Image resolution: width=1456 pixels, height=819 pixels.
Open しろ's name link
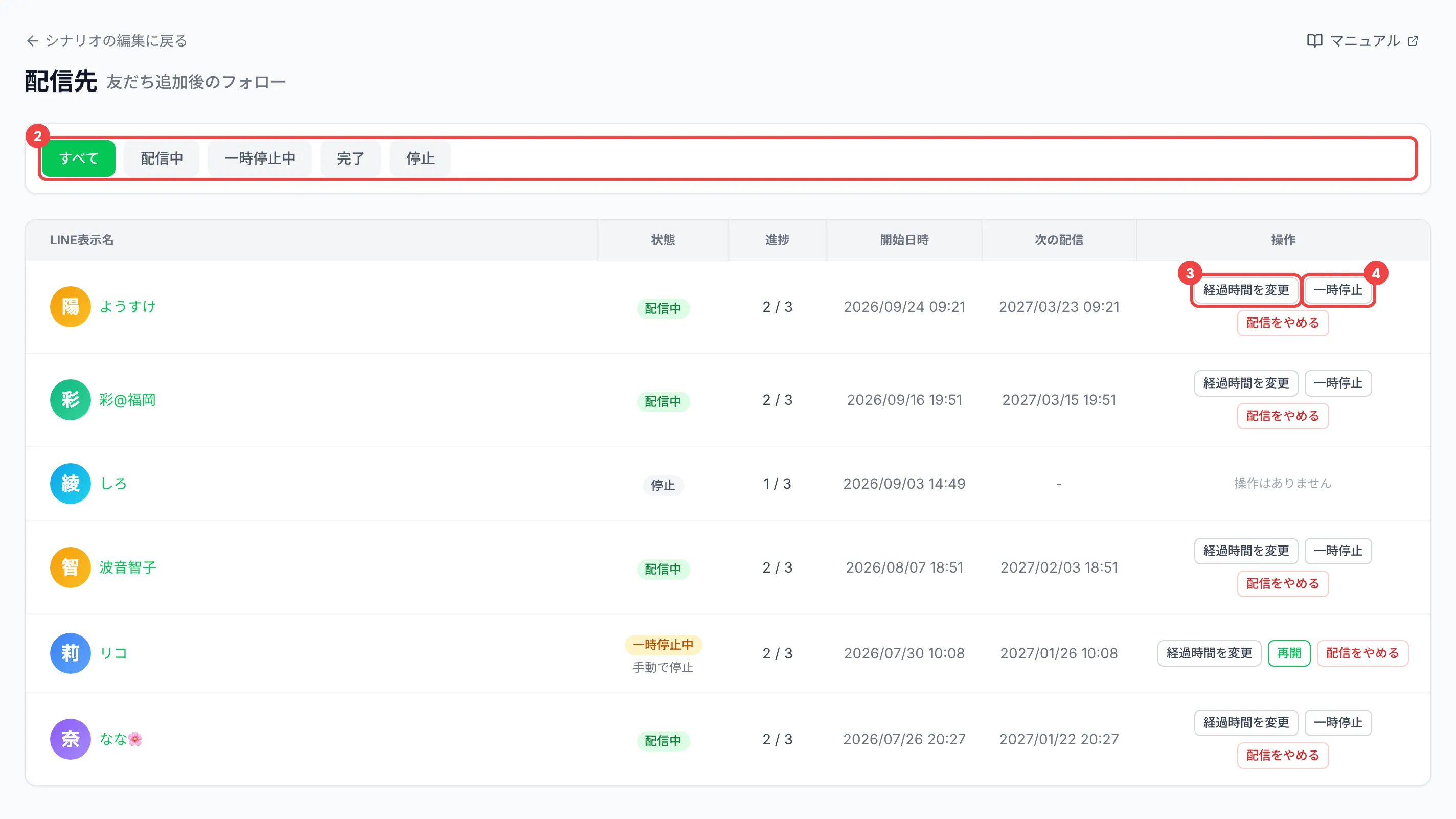(113, 483)
